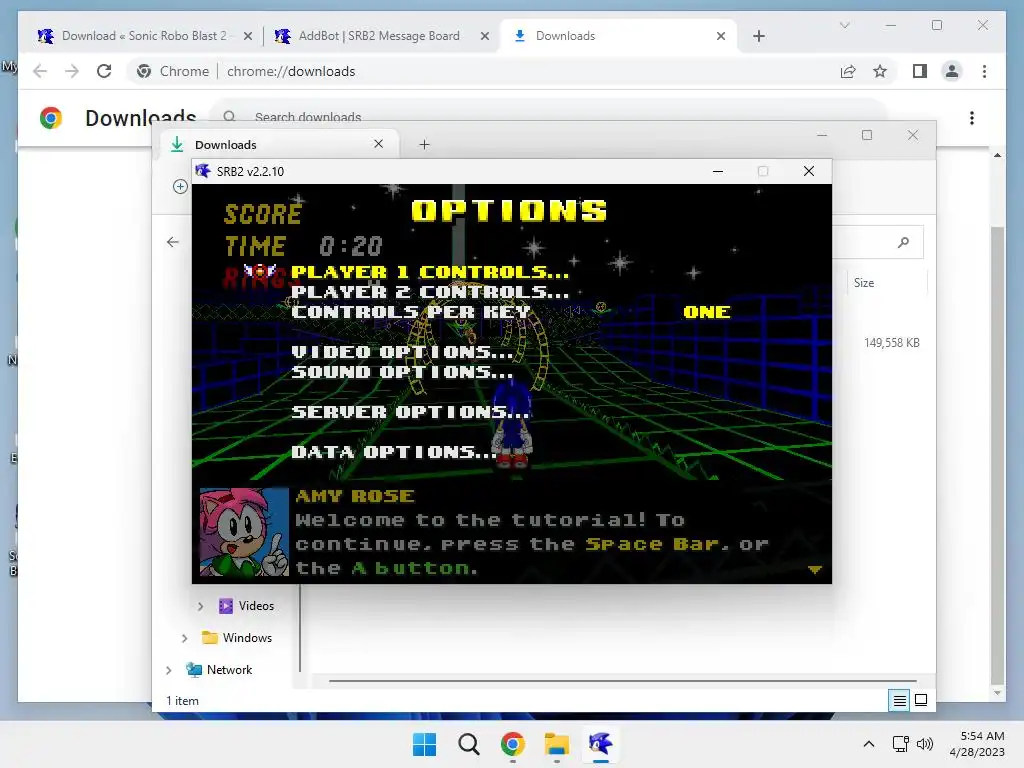This screenshot has width=1024, height=768.
Task: Click the Amy Rose portrait thumbnail
Action: 244,532
